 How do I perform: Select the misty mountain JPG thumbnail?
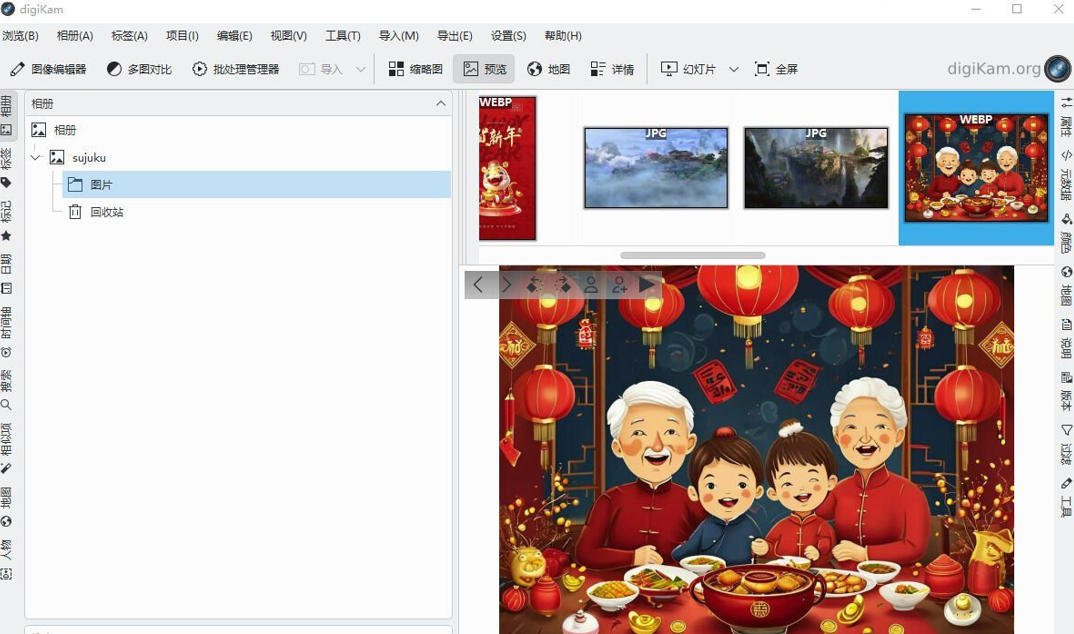pyautogui.click(x=656, y=167)
